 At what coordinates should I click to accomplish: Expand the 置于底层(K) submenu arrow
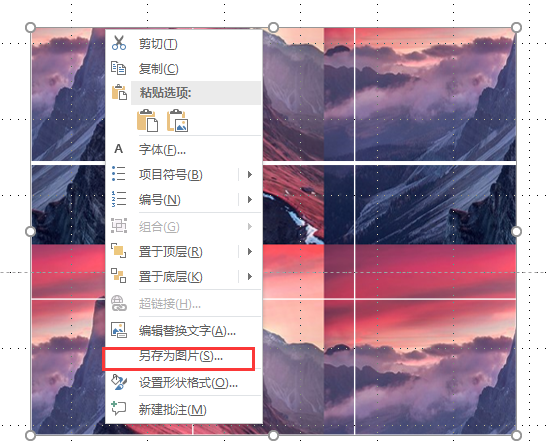pyautogui.click(x=250, y=277)
